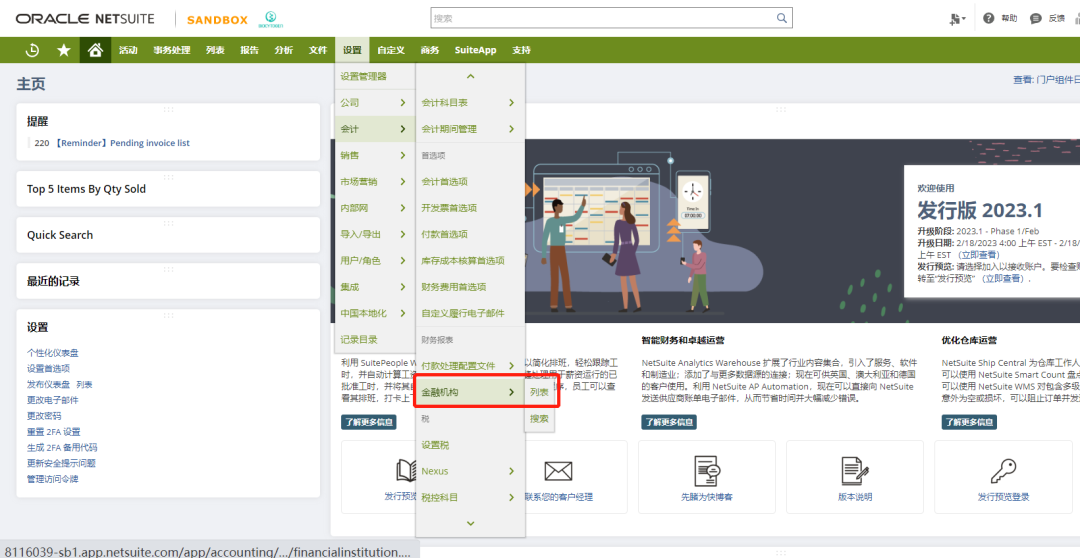Open the 报告 menu
The height and width of the screenshot is (558, 1080).
249,50
